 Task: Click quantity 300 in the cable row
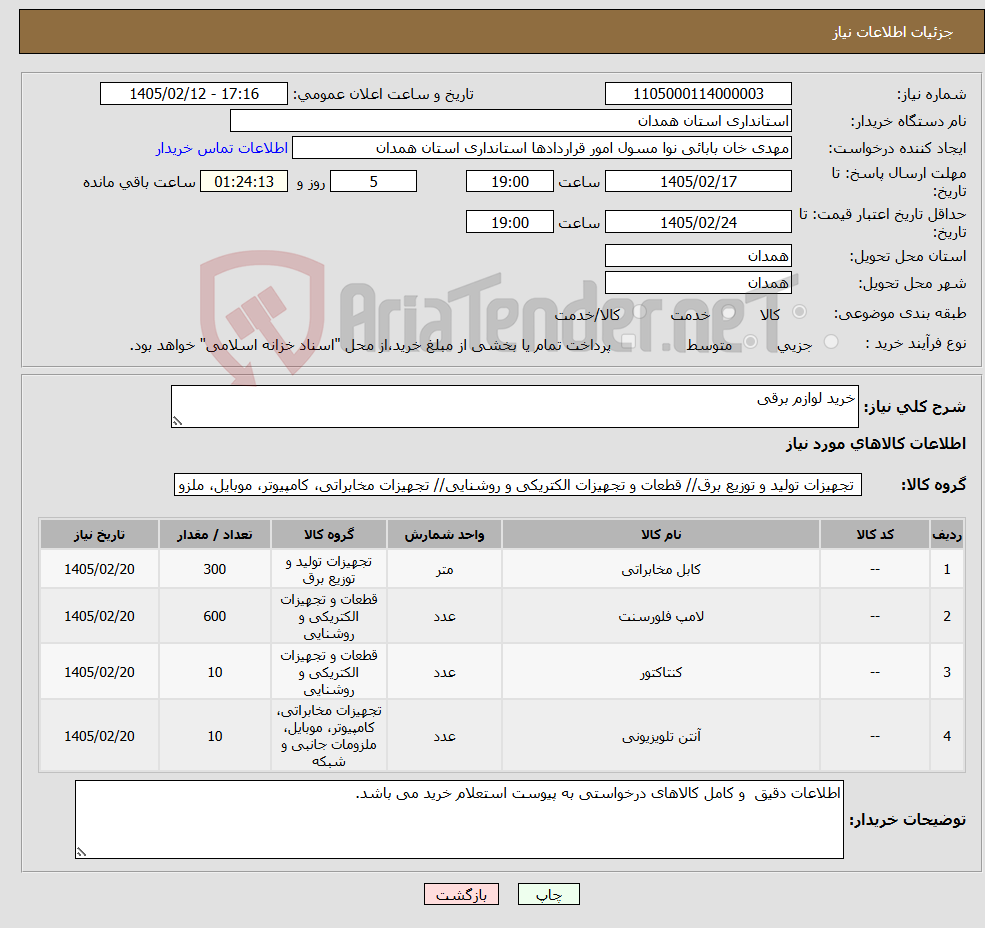tap(215, 569)
